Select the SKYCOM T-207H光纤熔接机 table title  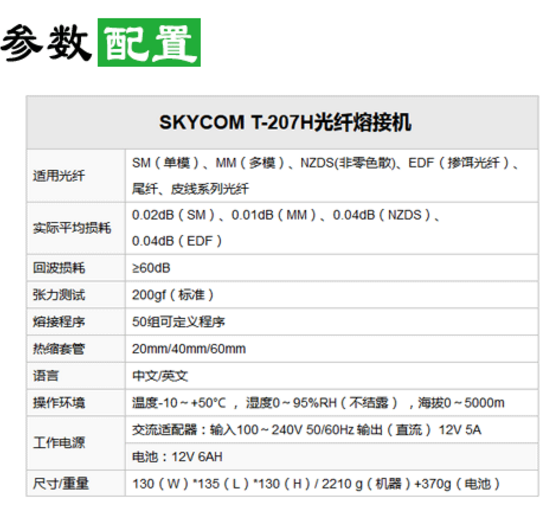coord(285,122)
